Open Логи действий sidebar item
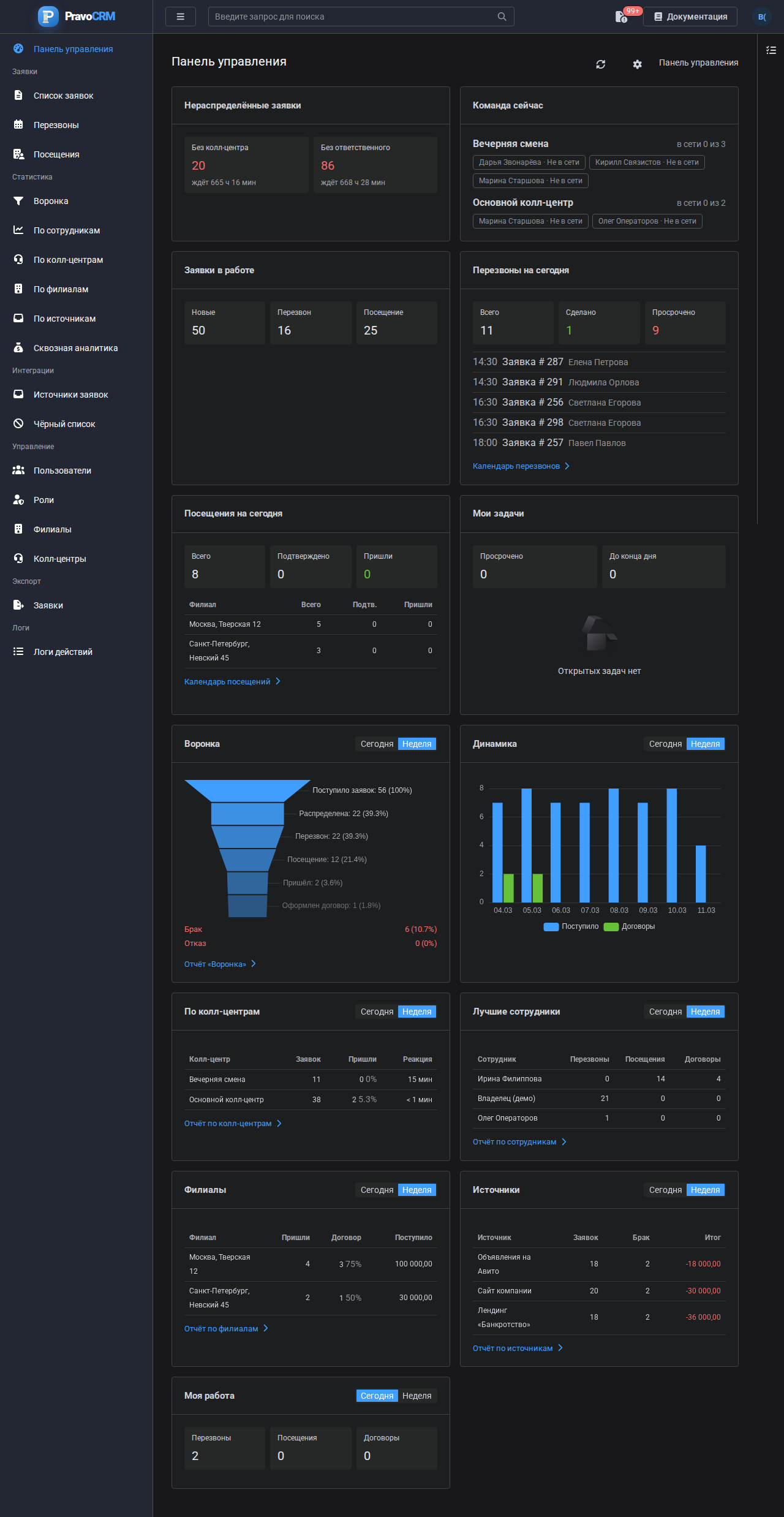784x1517 pixels. point(76,652)
